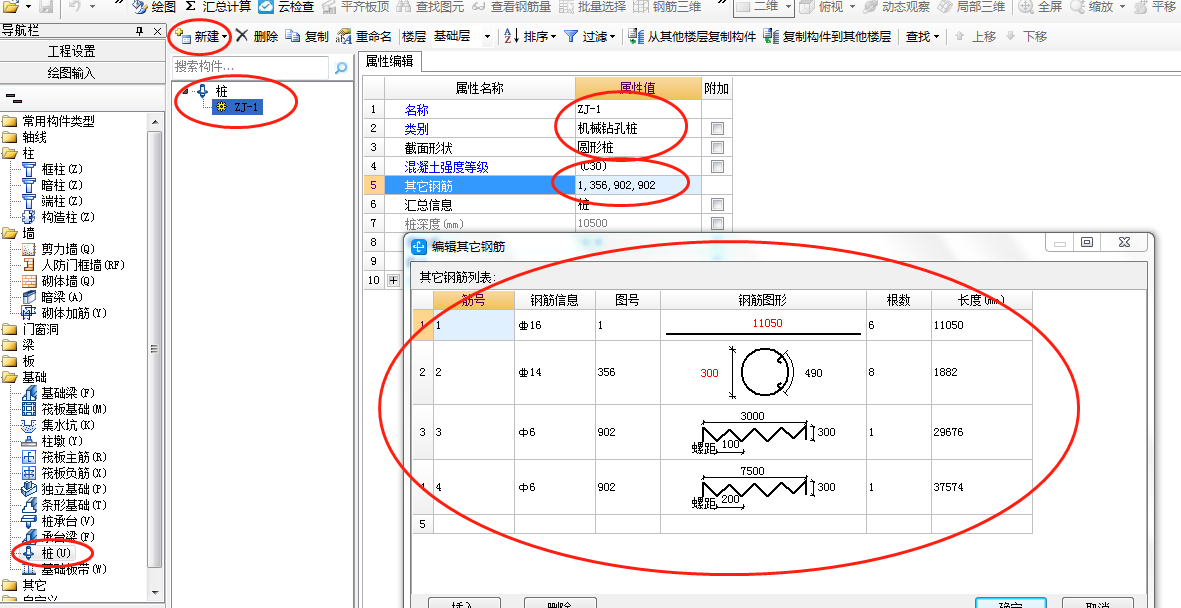Click the 取消 button in rebar dialog

pos(1099,603)
